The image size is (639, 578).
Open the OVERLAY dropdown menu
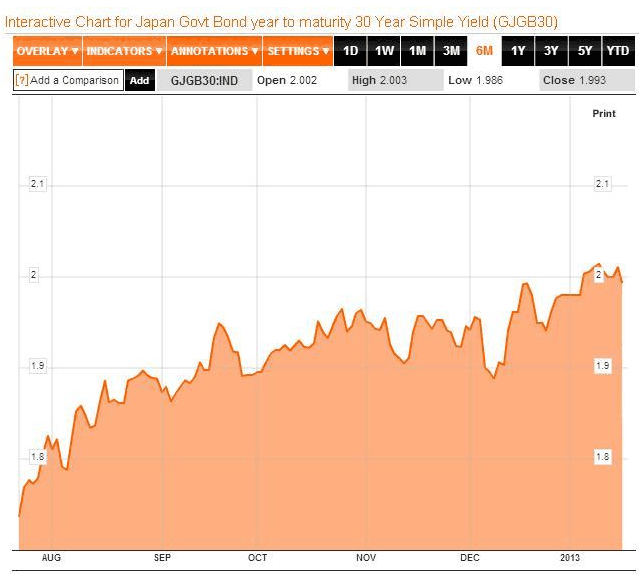point(47,51)
